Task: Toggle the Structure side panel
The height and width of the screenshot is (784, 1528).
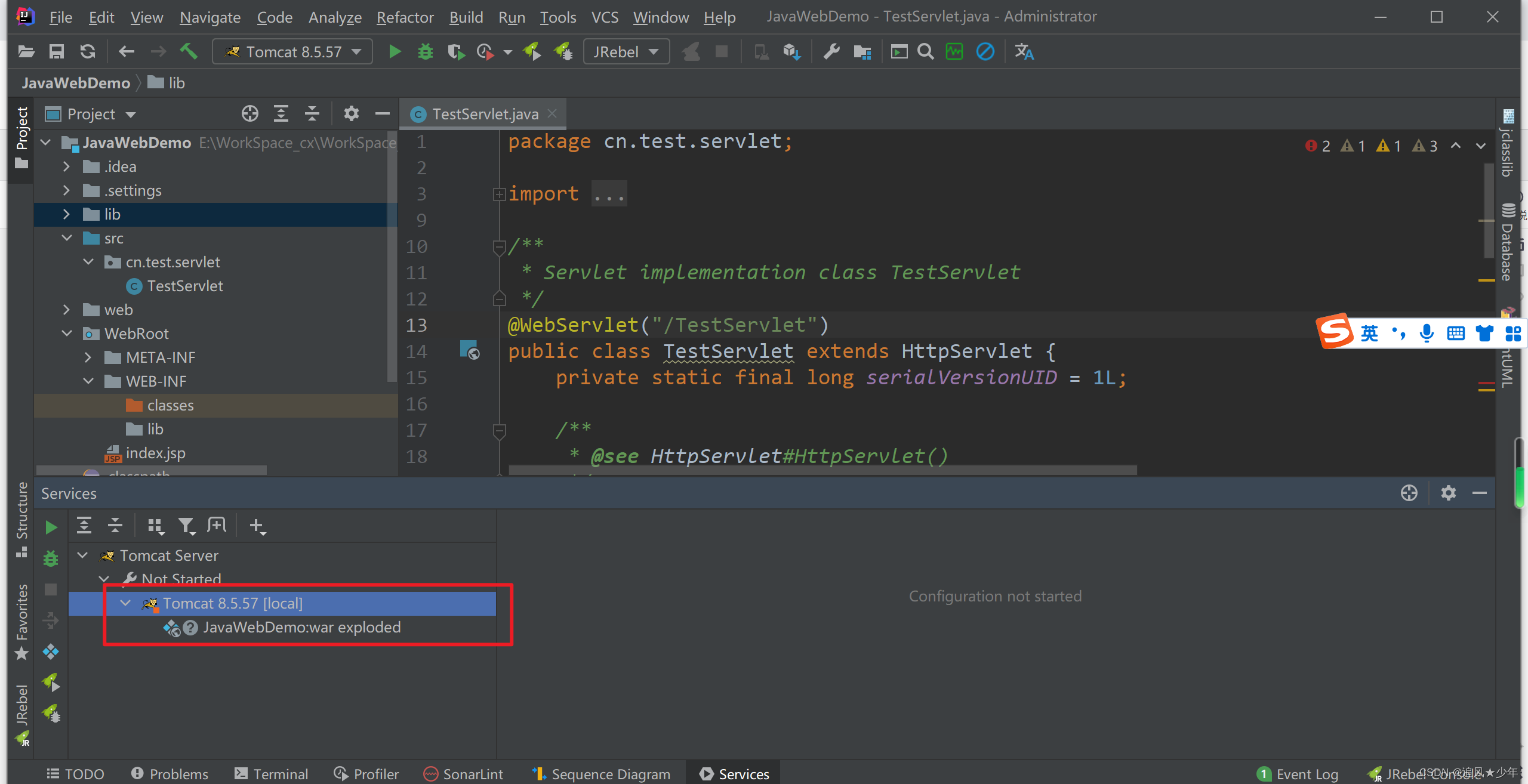Action: [21, 519]
